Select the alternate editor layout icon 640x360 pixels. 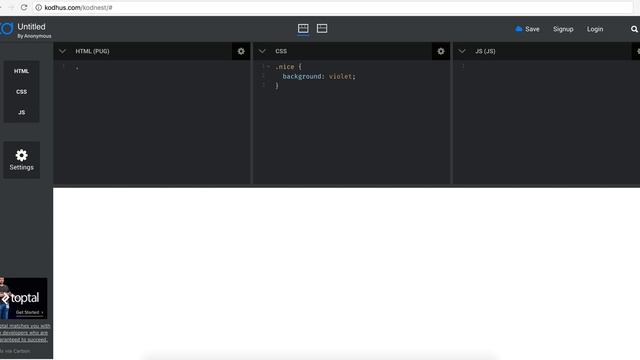pos(322,29)
